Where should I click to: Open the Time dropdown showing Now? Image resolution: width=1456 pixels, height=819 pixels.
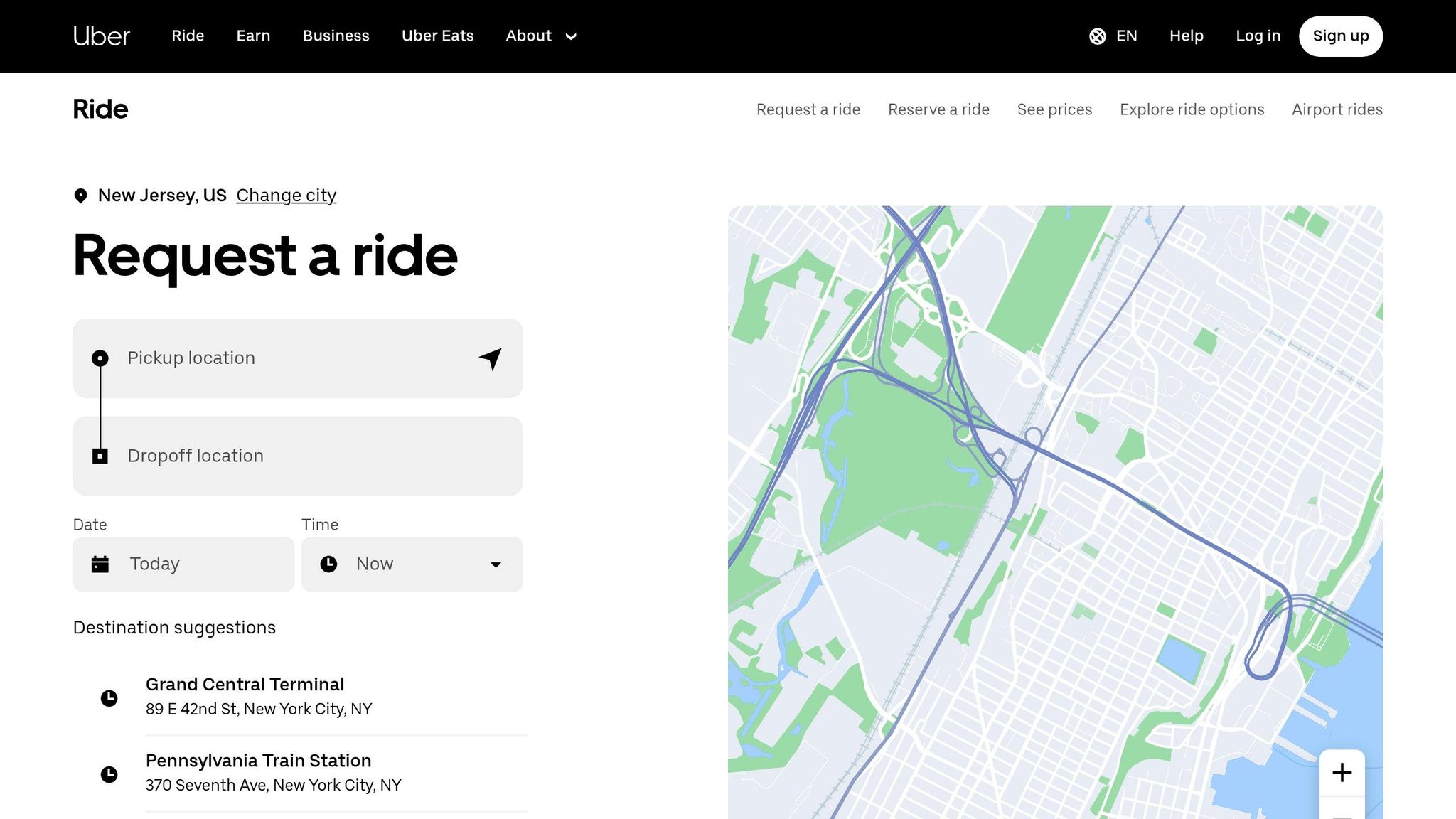pyautogui.click(x=412, y=564)
